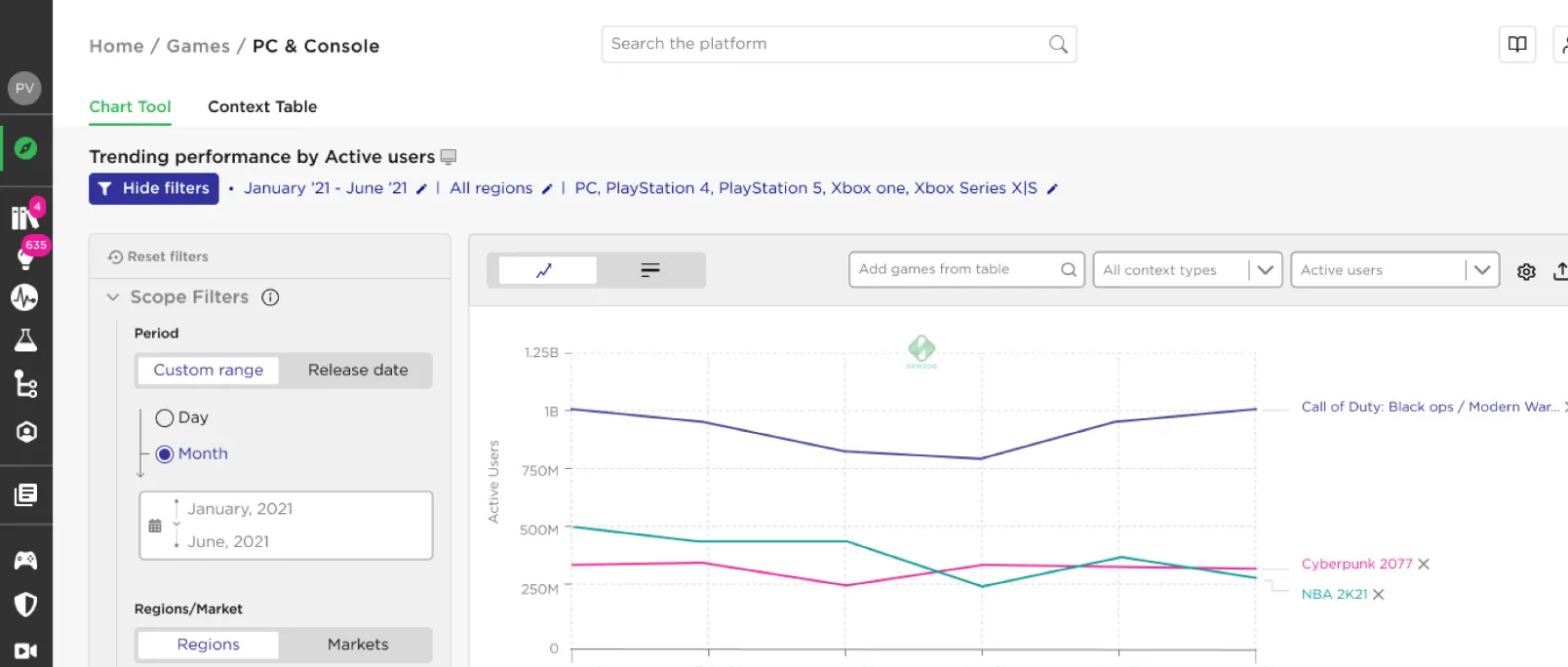Focus the Search the platform field
The image size is (1568, 667).
pos(839,44)
